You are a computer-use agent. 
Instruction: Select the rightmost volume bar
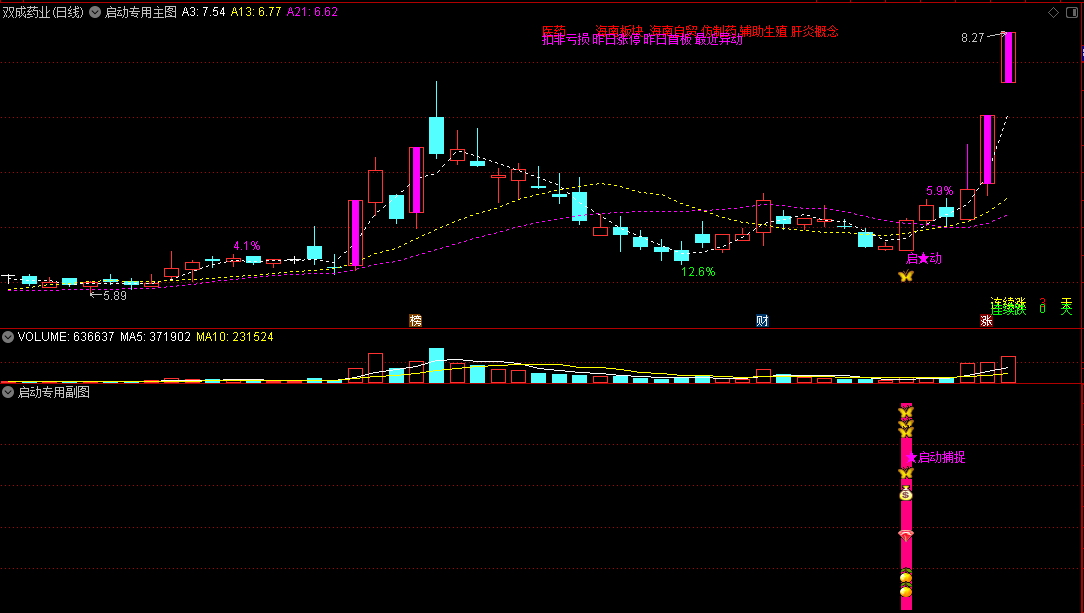tap(1008, 369)
